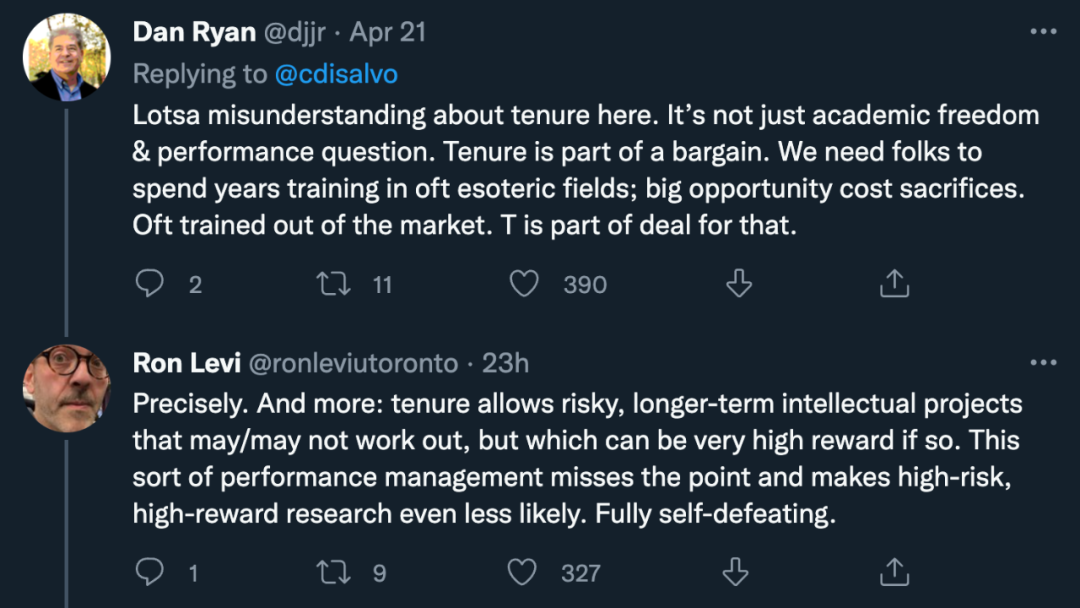The height and width of the screenshot is (608, 1080).
Task: Reply to Ron Levi's tweet
Action: click(x=150, y=572)
